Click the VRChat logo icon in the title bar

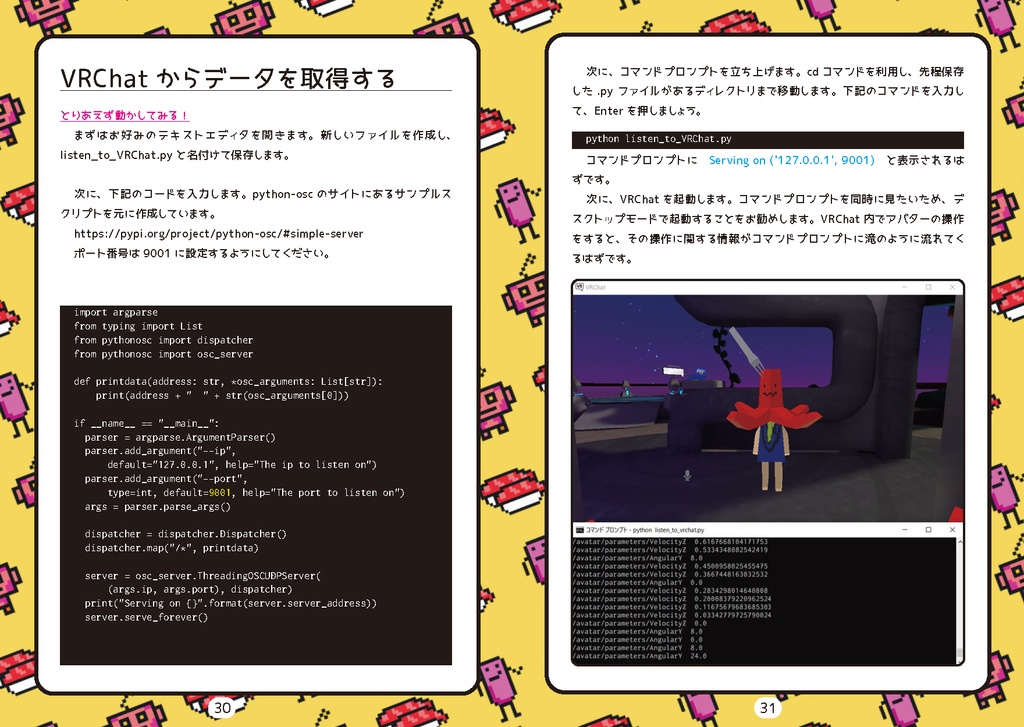point(580,287)
